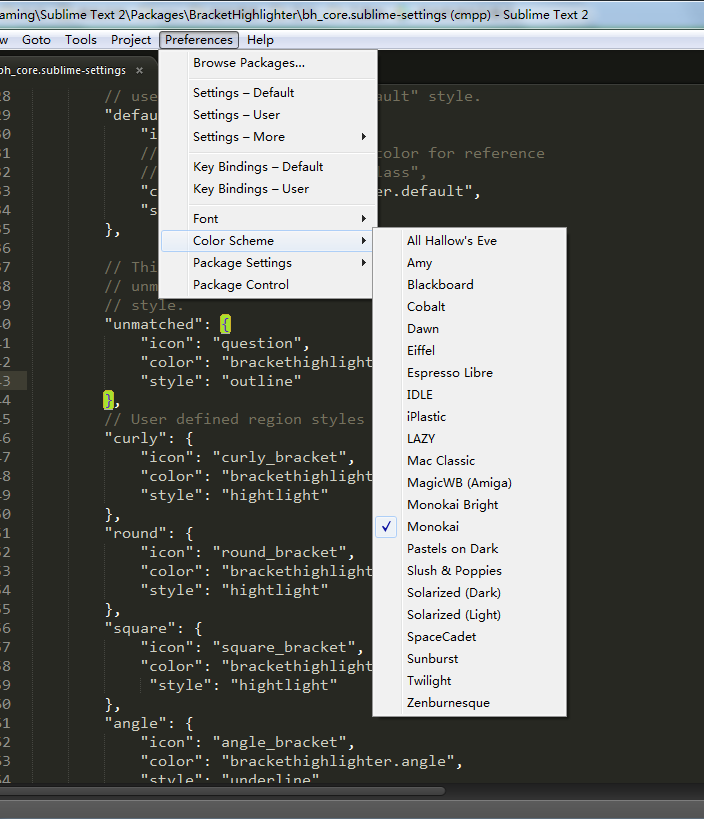Select iPlastic color scheme

[470, 416]
